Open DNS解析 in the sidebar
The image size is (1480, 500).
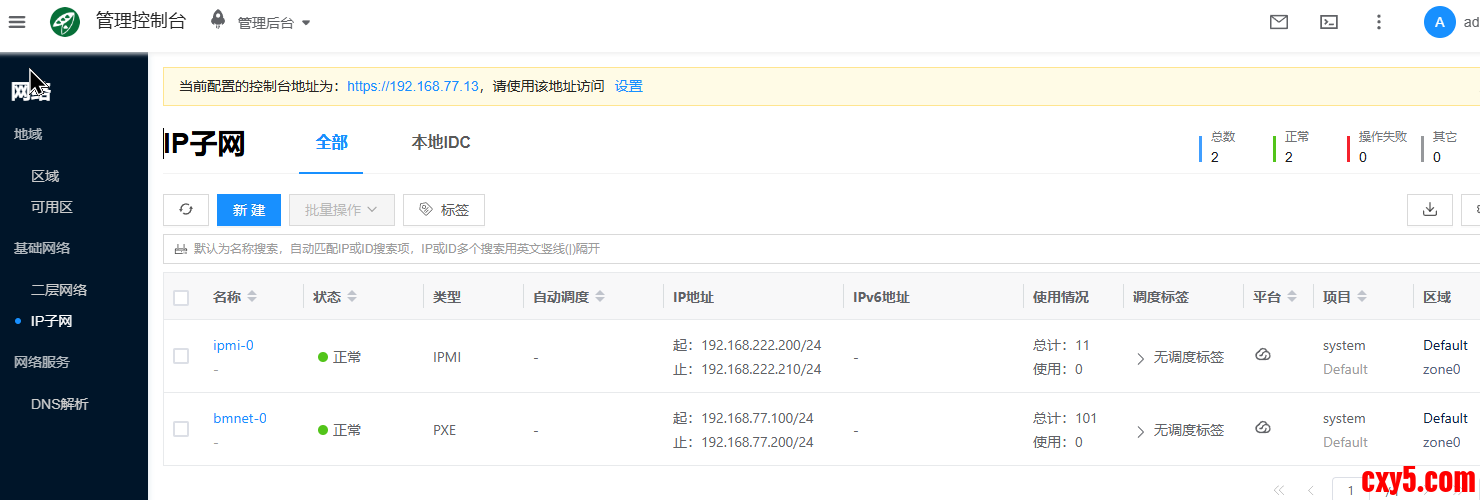pyautogui.click(x=59, y=404)
